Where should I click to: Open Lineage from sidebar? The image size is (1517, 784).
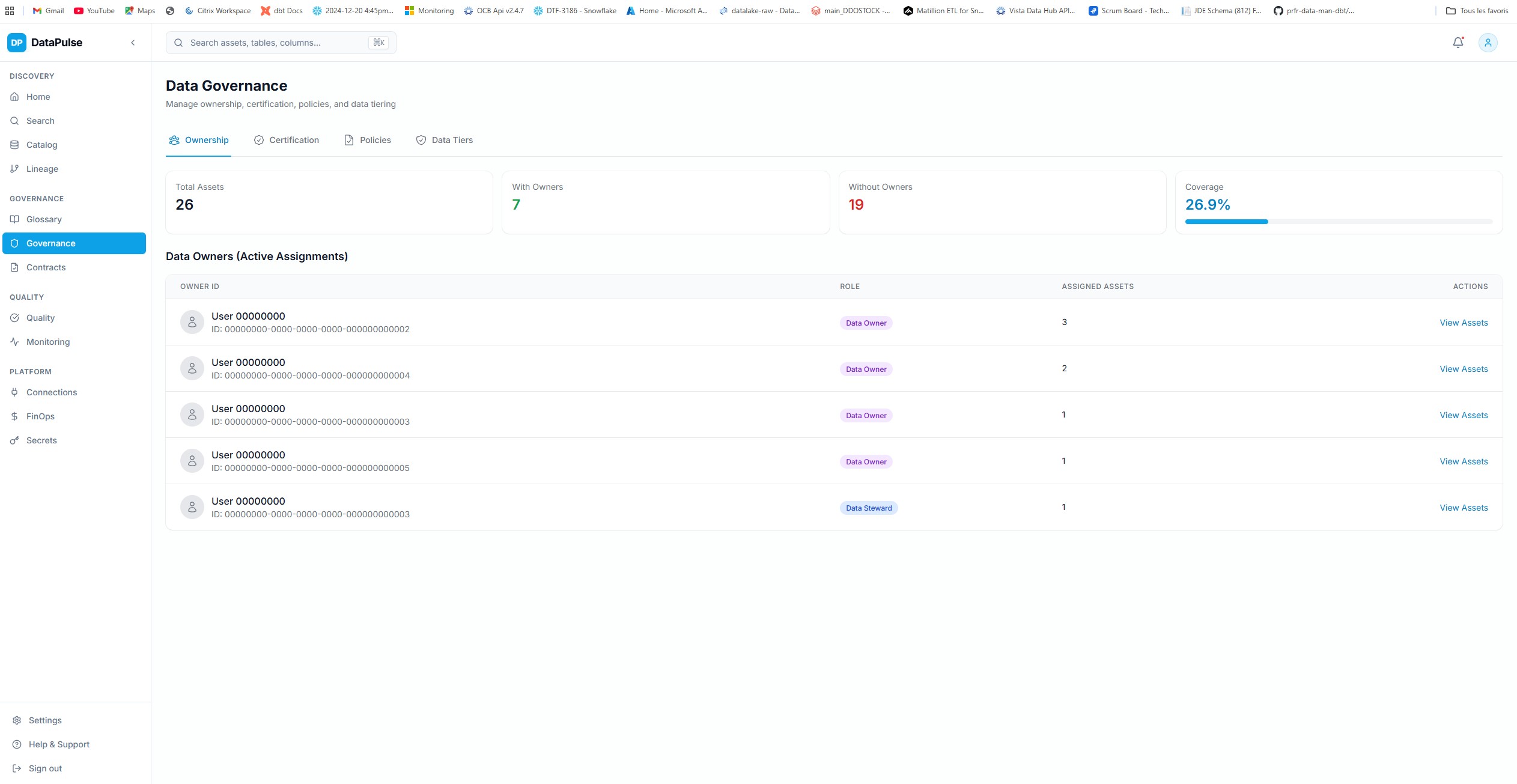42,169
